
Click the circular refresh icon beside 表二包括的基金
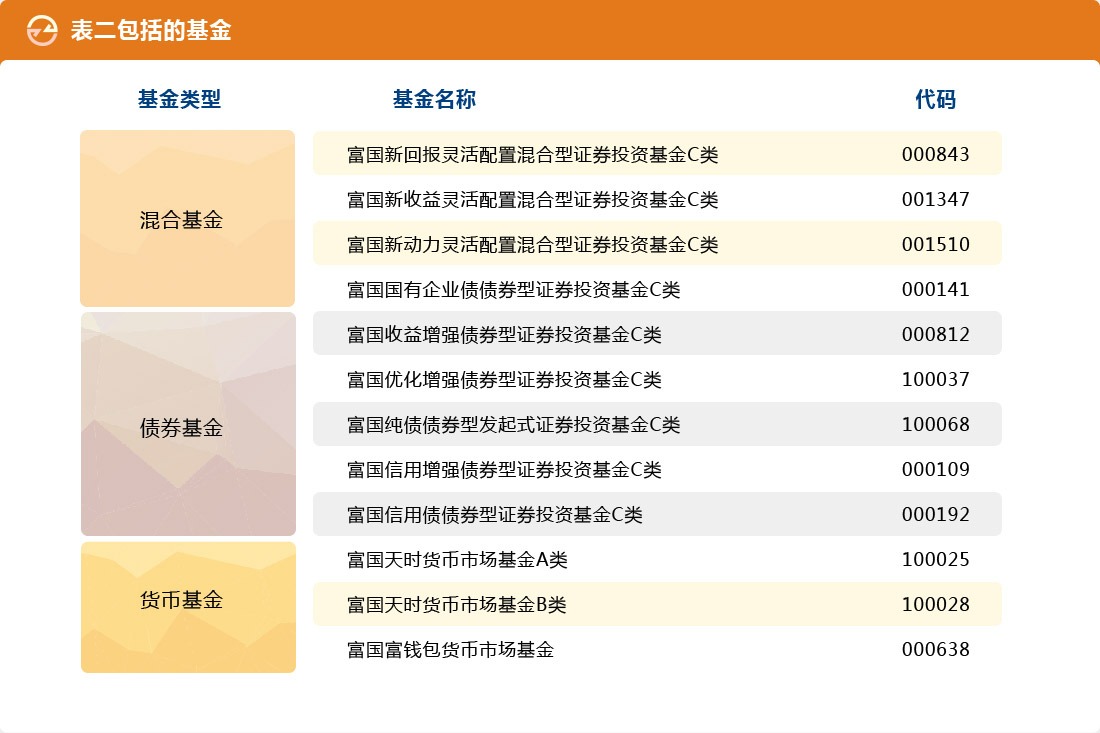coord(42,30)
